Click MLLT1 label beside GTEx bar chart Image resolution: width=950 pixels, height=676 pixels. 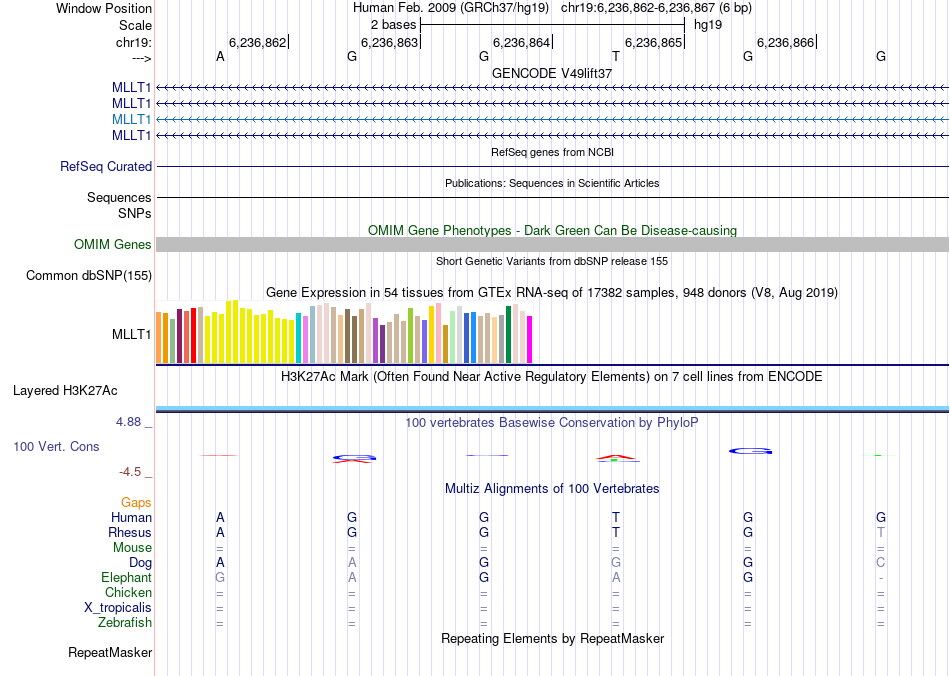[131, 334]
